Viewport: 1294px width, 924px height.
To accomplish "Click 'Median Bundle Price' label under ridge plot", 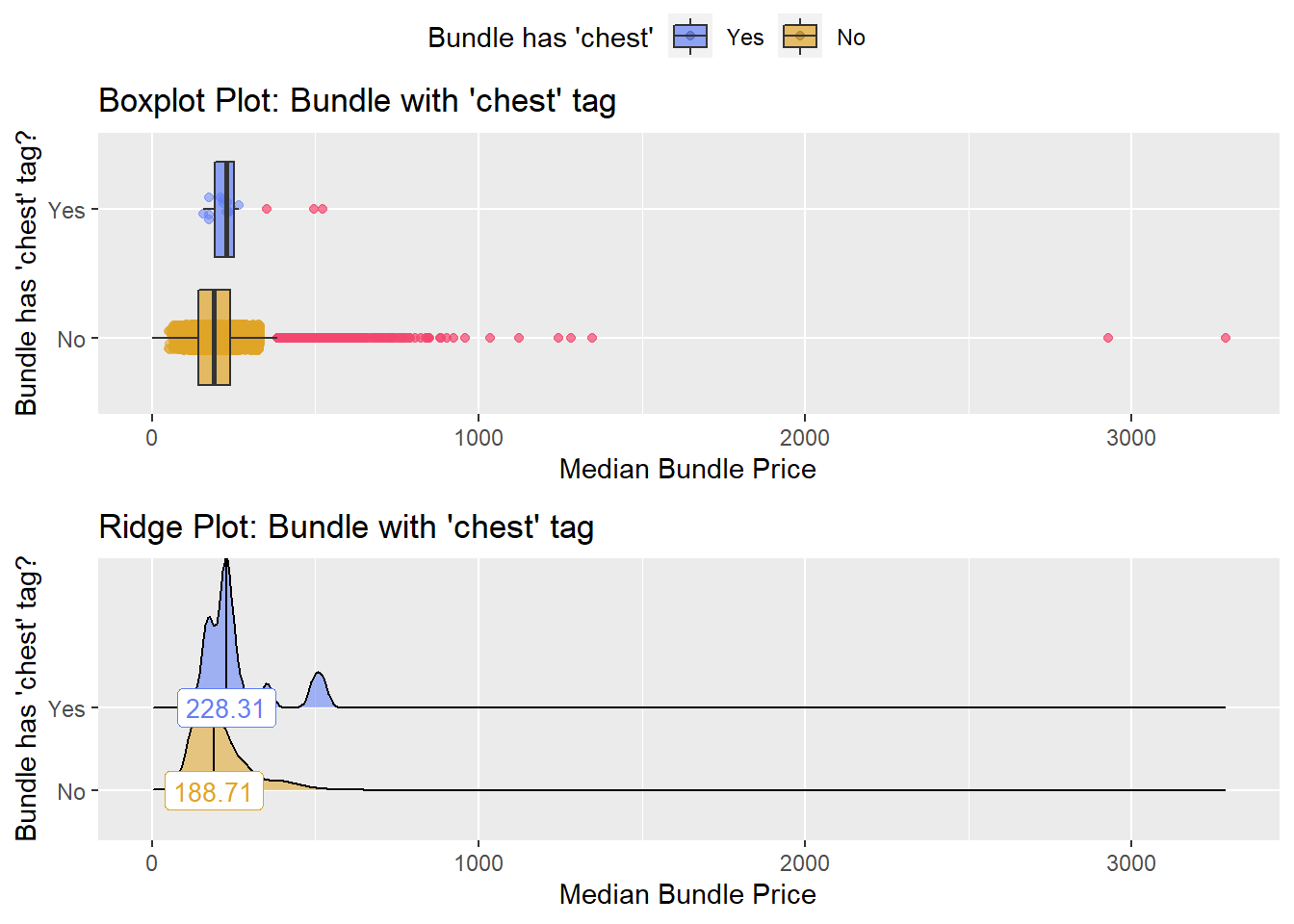I will [x=687, y=894].
